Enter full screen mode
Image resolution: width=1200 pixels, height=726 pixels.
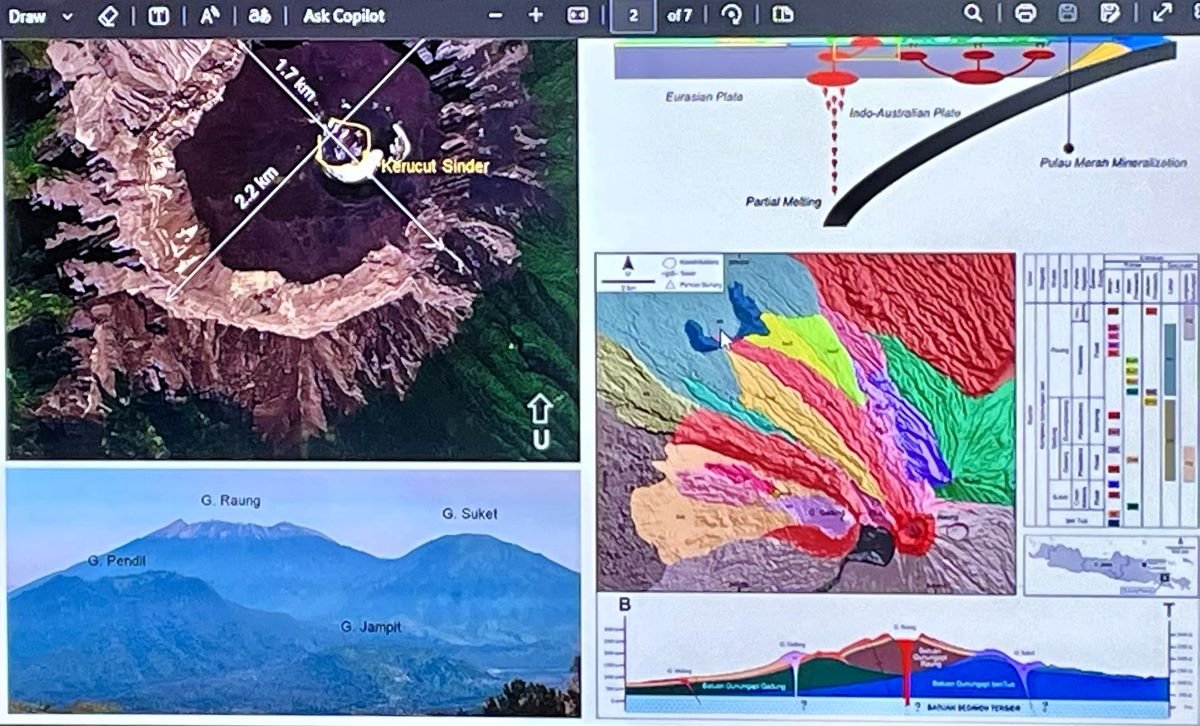point(1162,13)
